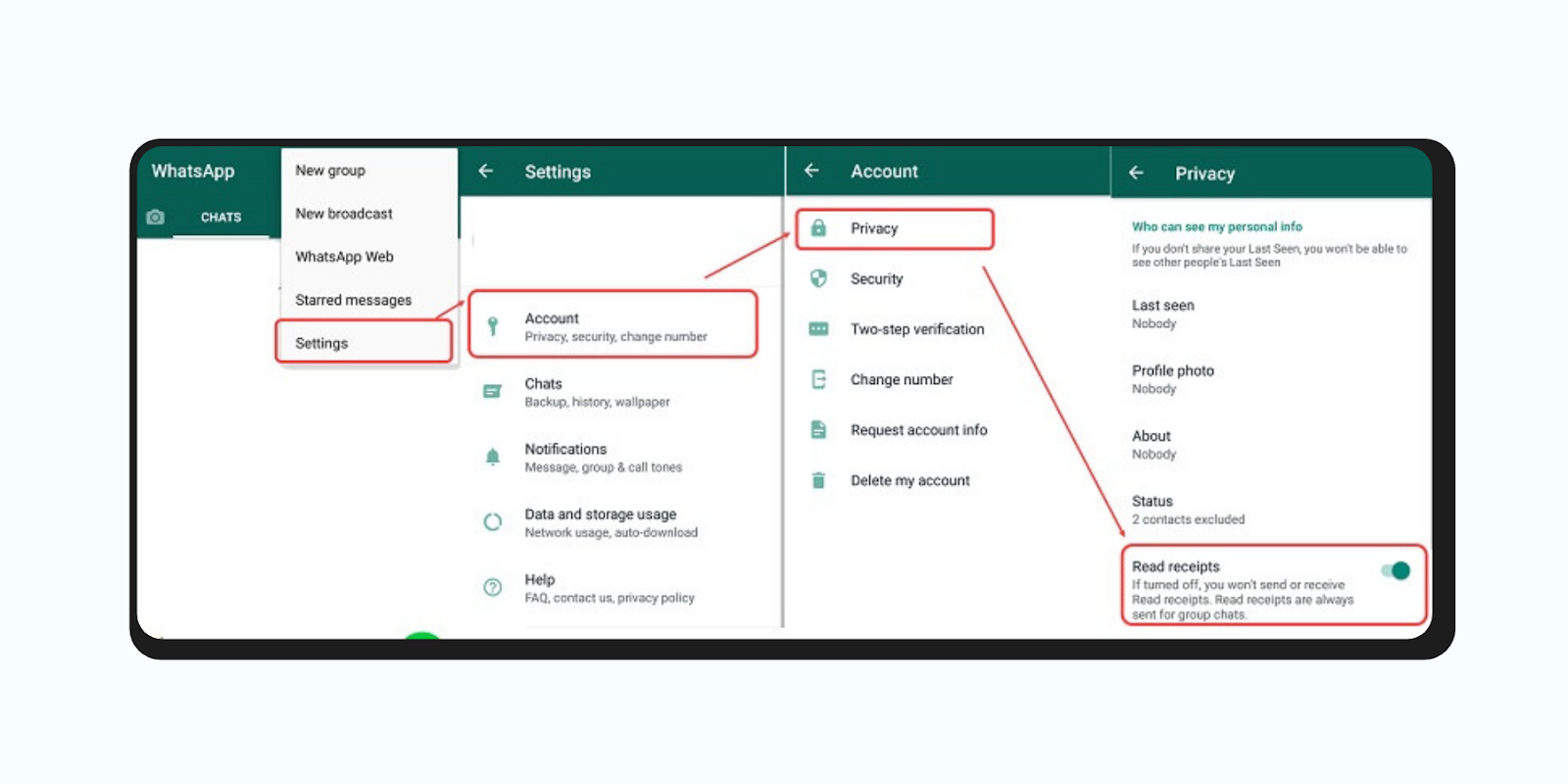Viewport: 1568px width, 784px height.
Task: Click '2 contacts excluded' under Status
Action: point(1188,519)
